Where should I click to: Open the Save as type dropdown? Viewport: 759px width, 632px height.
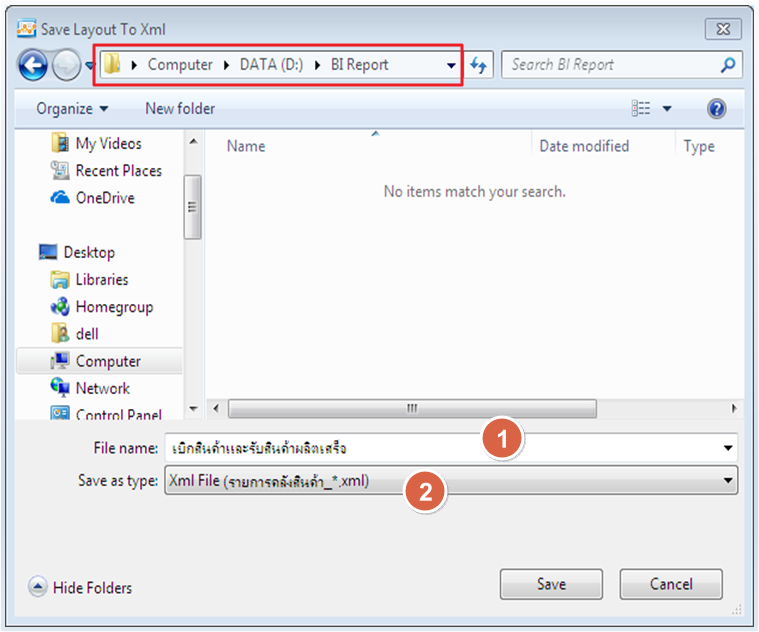coord(728,481)
